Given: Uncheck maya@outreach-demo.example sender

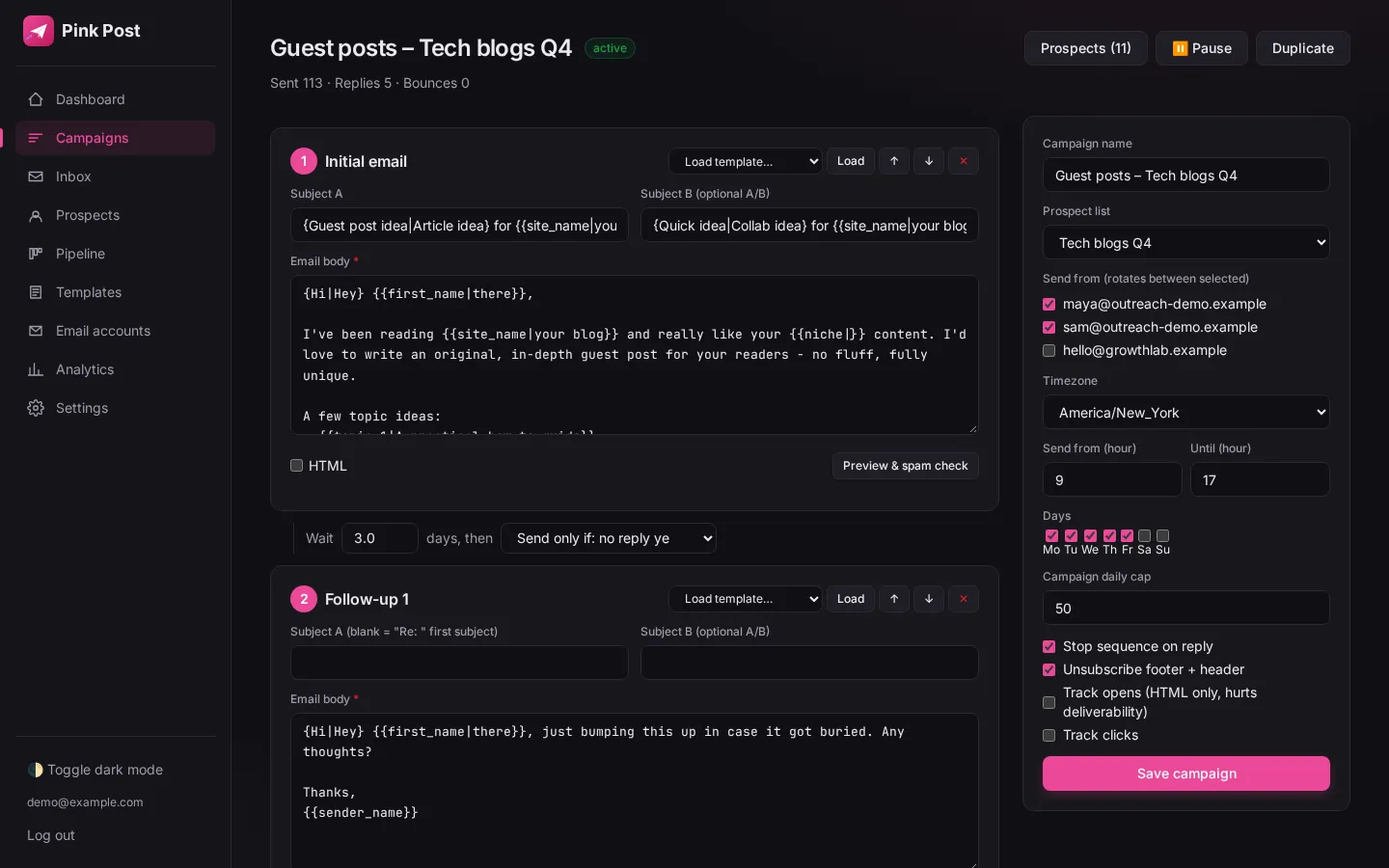Looking at the screenshot, I should click(1049, 304).
